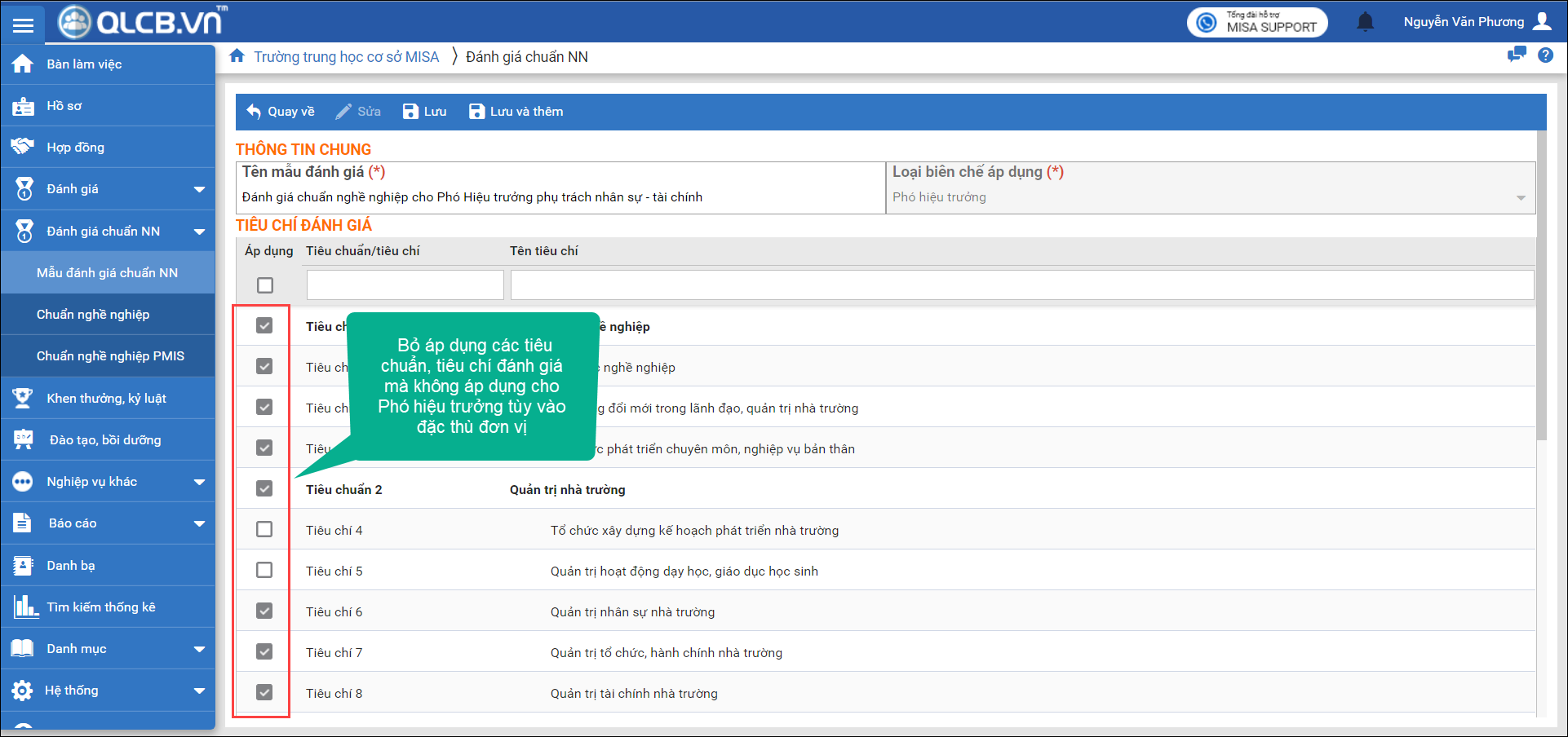
Task: Uncheck the Tiêu chí 8 checkbox
Action: click(x=264, y=692)
